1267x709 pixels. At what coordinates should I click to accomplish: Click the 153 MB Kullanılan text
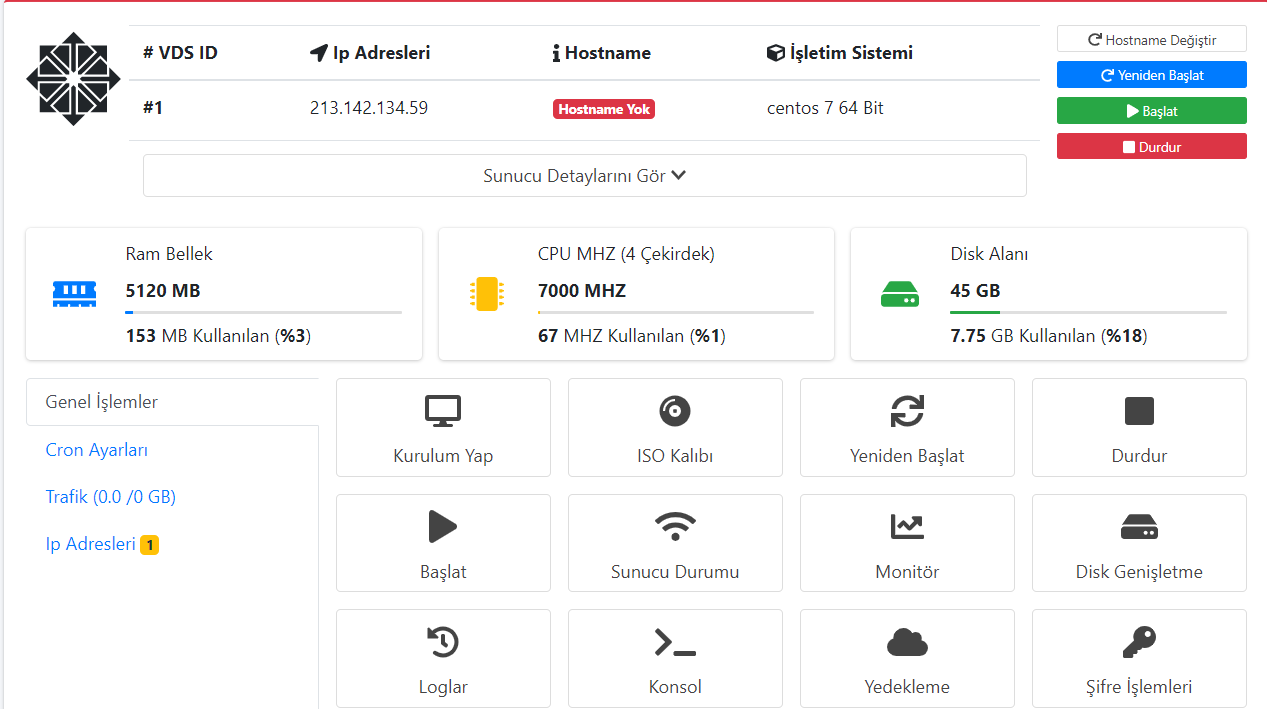(x=218, y=336)
